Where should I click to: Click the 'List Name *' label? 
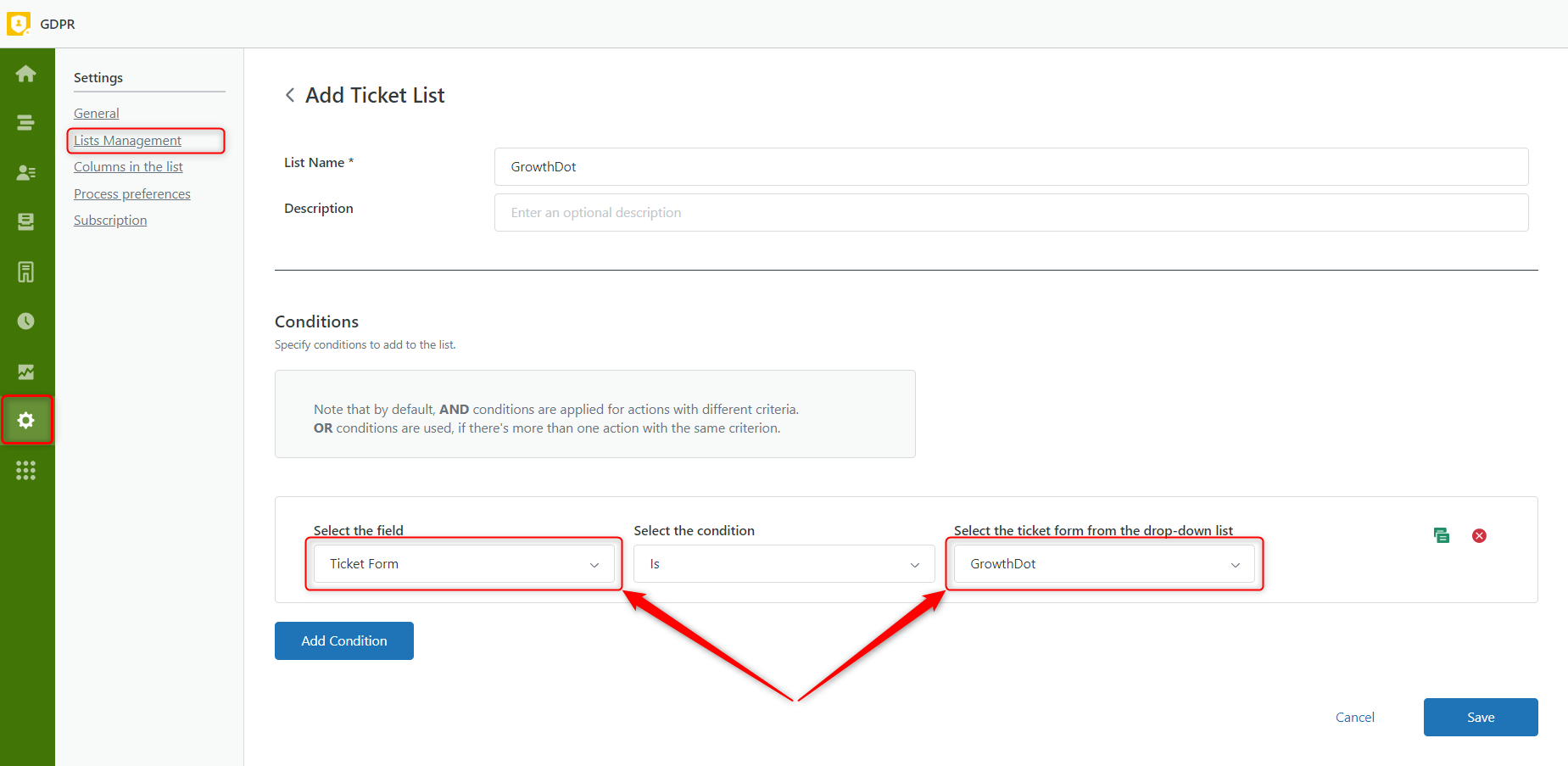point(319,163)
